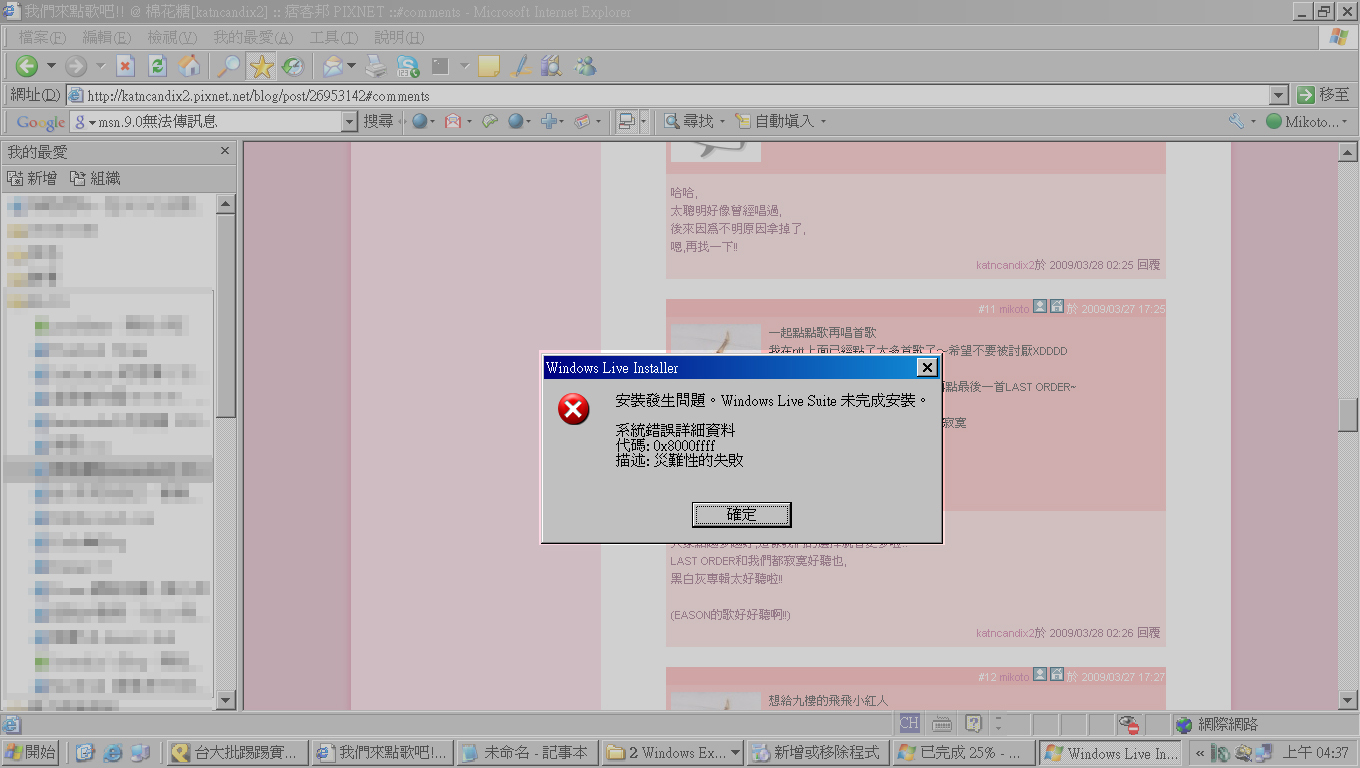1360x768 pixels.
Task: Click the popup blocker window icon
Action: pyautogui.click(x=626, y=121)
